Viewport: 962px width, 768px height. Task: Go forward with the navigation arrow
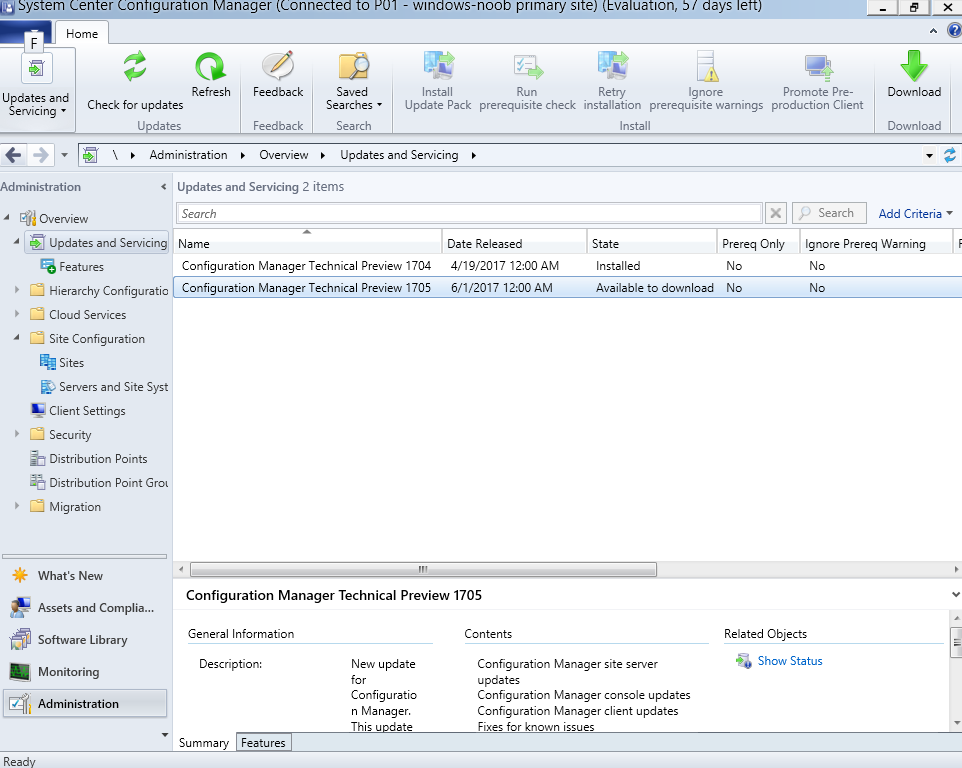(40, 155)
